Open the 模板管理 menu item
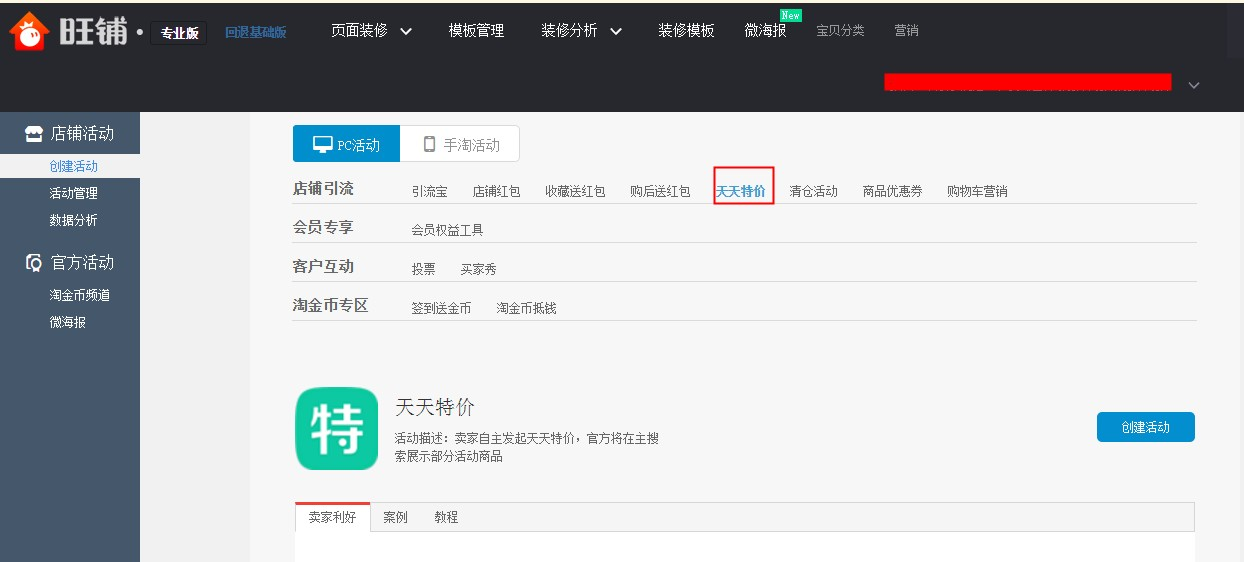The width and height of the screenshot is (1244, 562). (x=476, y=31)
